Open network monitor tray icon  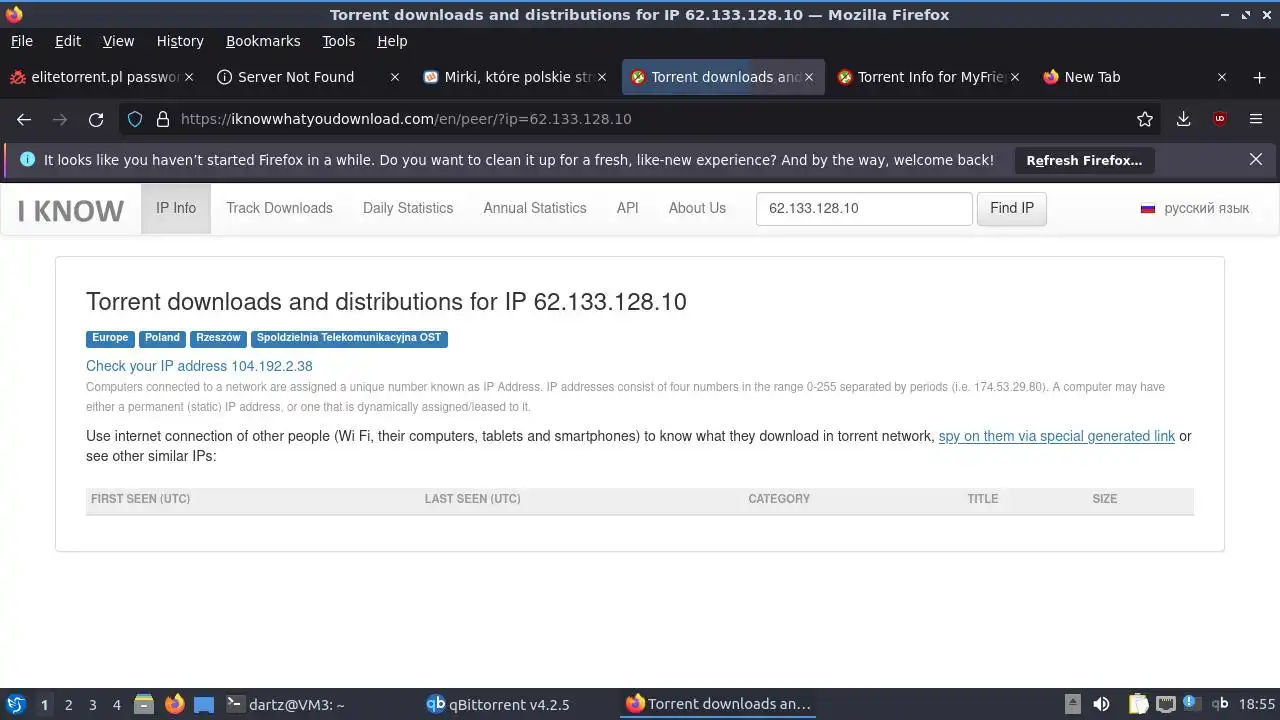point(1165,704)
